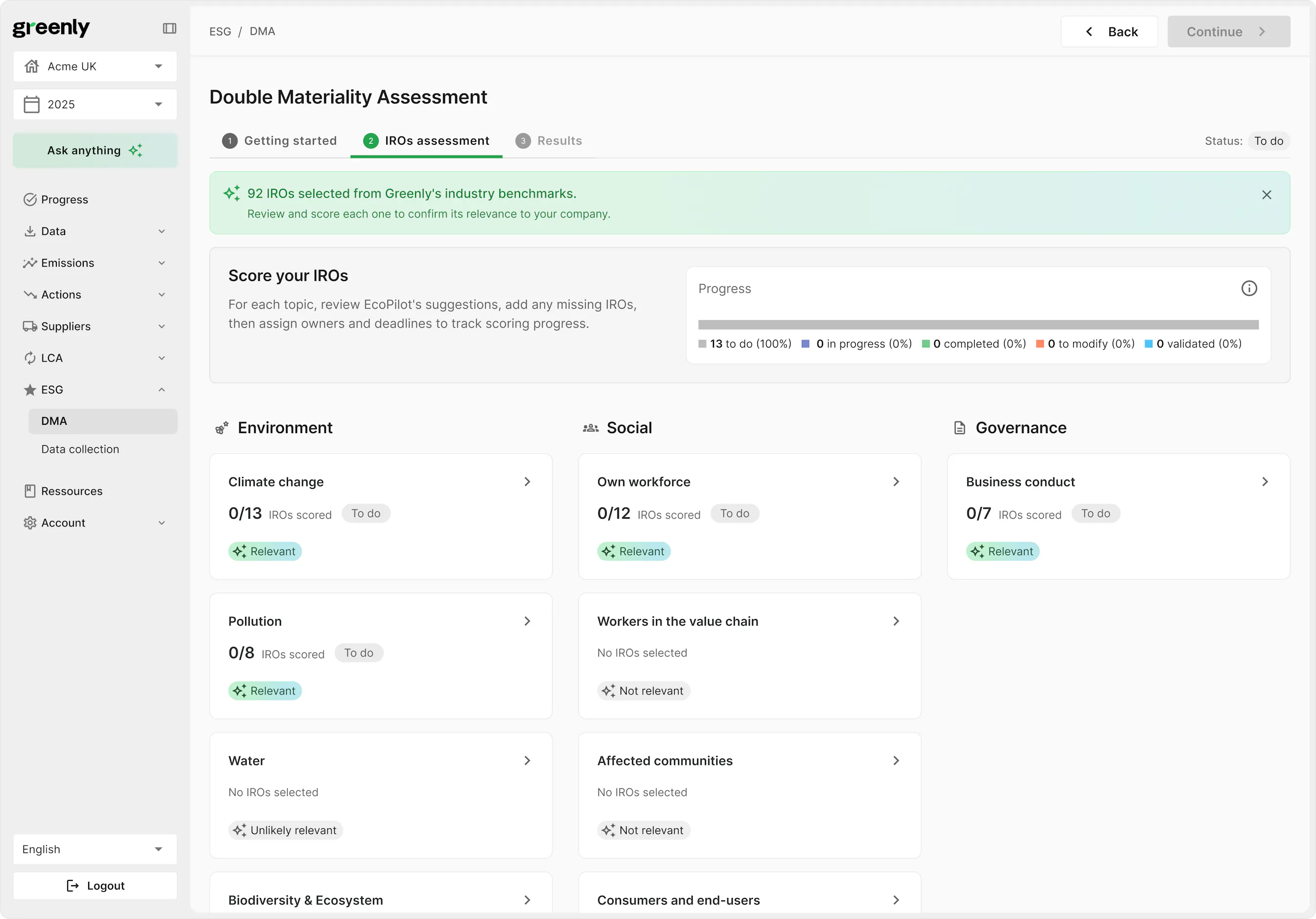Open Water card arrow

pos(527,760)
